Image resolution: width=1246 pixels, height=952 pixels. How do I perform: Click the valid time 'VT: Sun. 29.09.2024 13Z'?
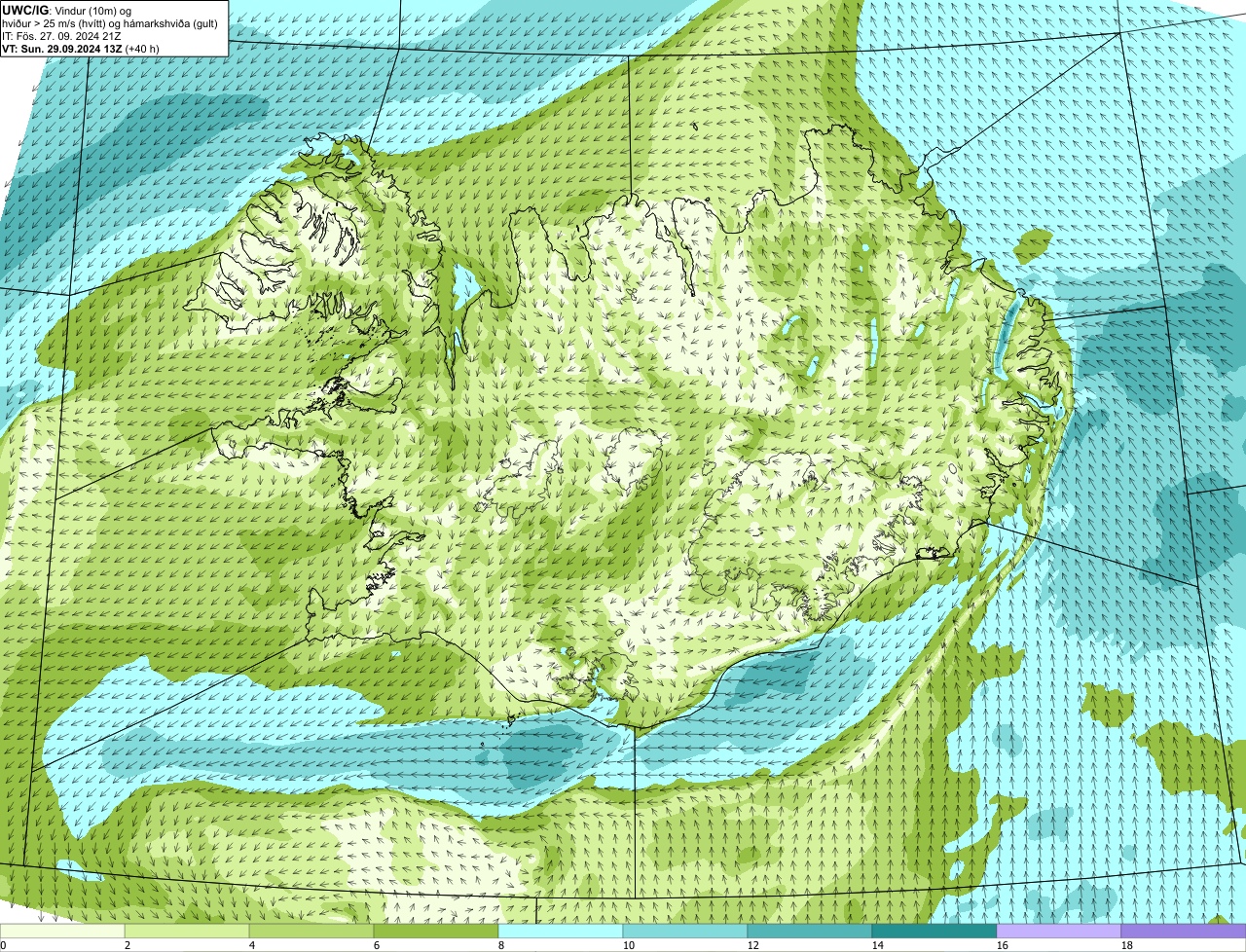[61, 49]
